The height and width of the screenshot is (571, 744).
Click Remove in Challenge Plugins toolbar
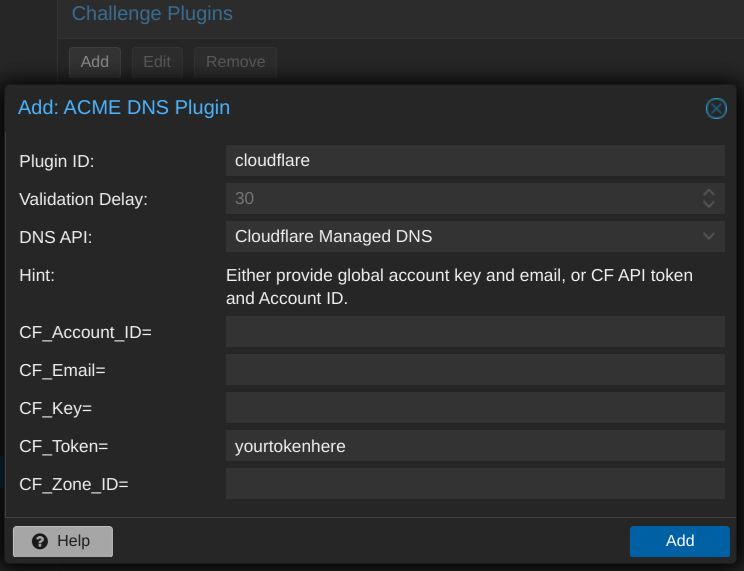pos(235,62)
